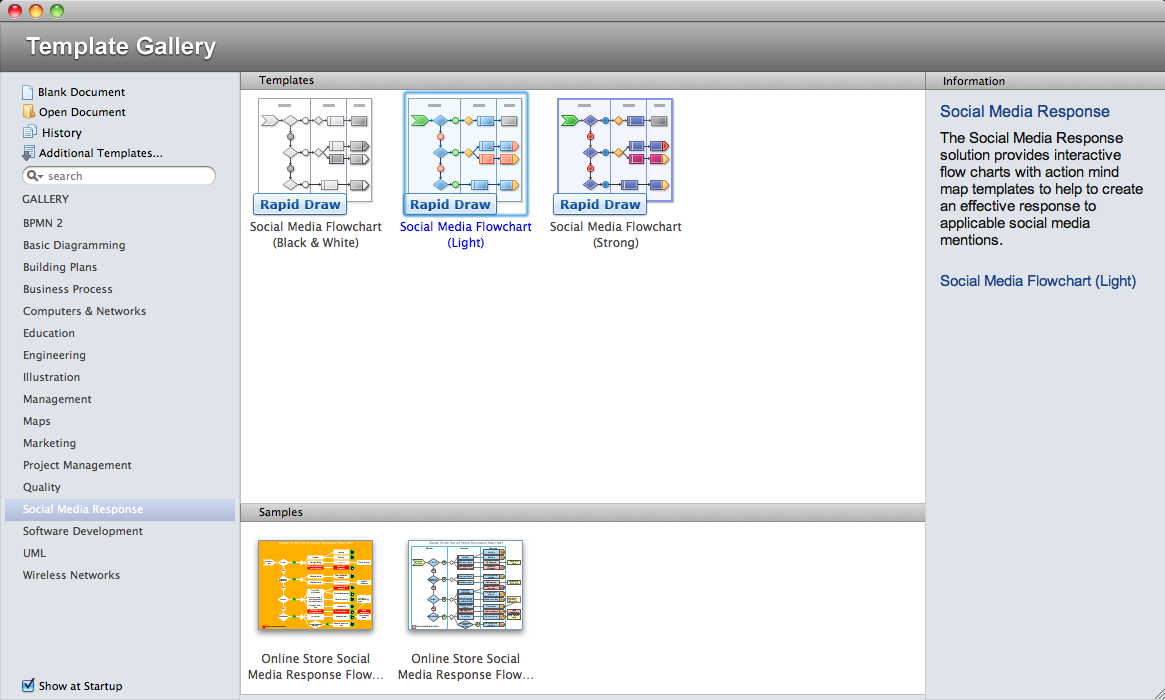Click the Open Document folder icon

28,111
